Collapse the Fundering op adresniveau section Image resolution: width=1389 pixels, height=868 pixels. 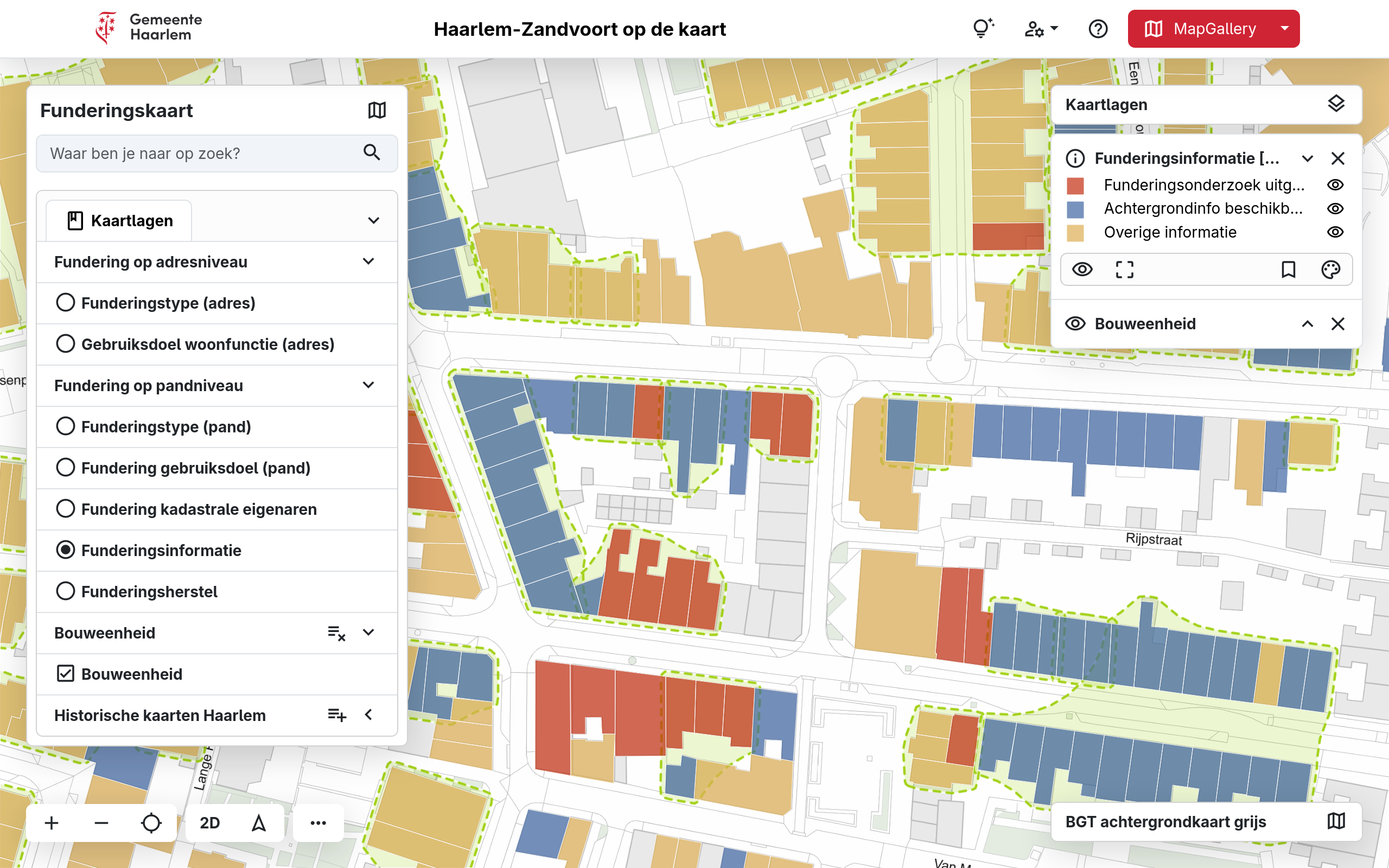pos(368,262)
